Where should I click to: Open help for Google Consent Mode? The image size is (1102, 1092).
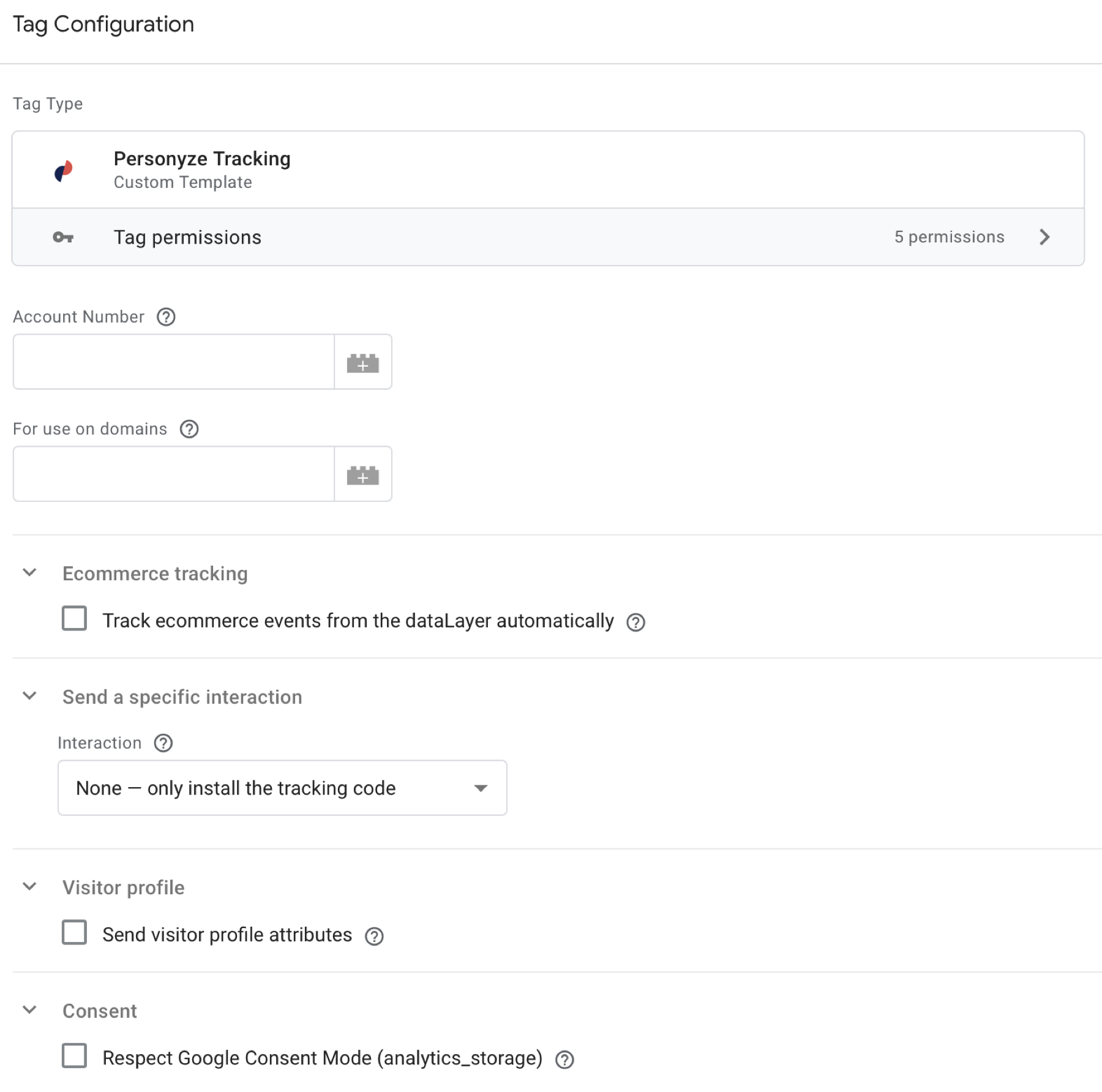click(x=564, y=1060)
